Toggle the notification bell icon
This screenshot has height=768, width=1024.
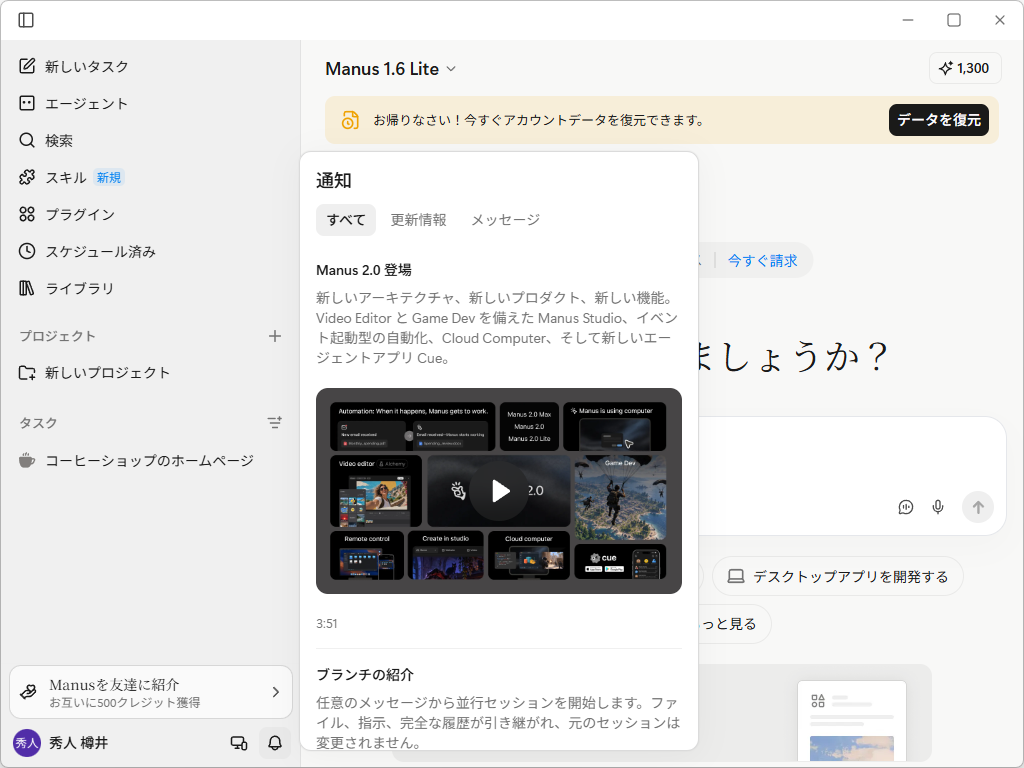point(275,743)
